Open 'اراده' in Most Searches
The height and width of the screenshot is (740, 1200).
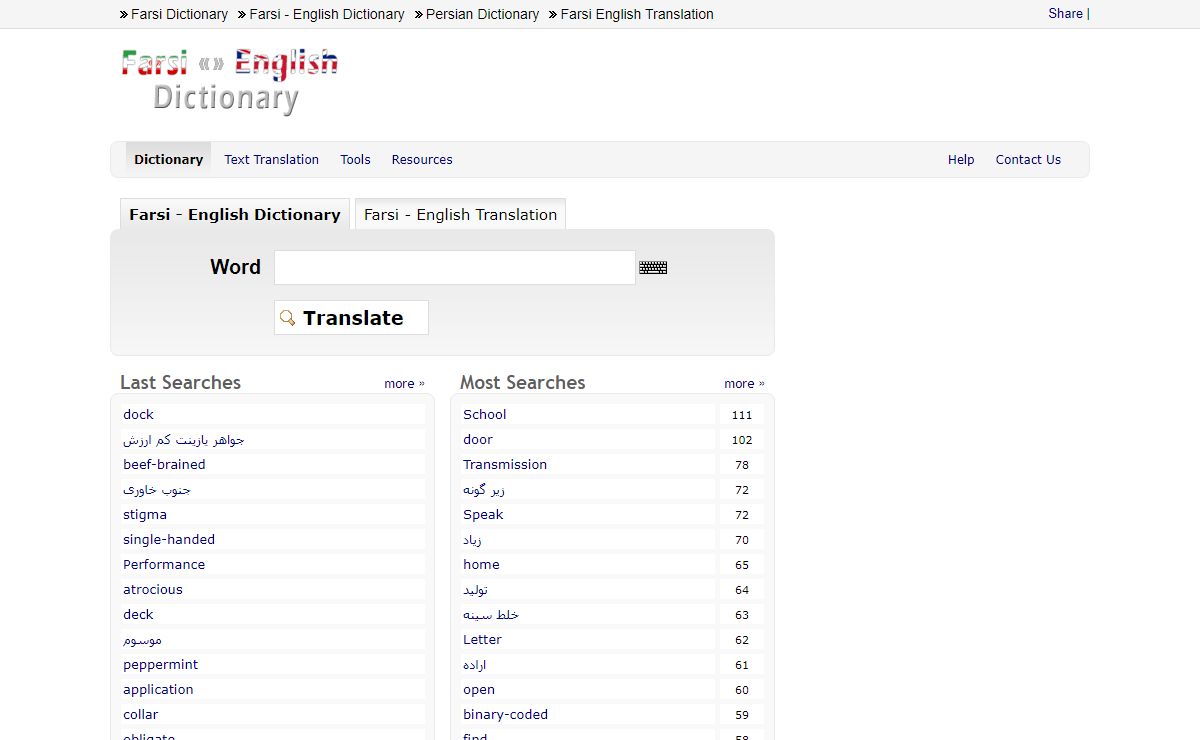point(475,664)
